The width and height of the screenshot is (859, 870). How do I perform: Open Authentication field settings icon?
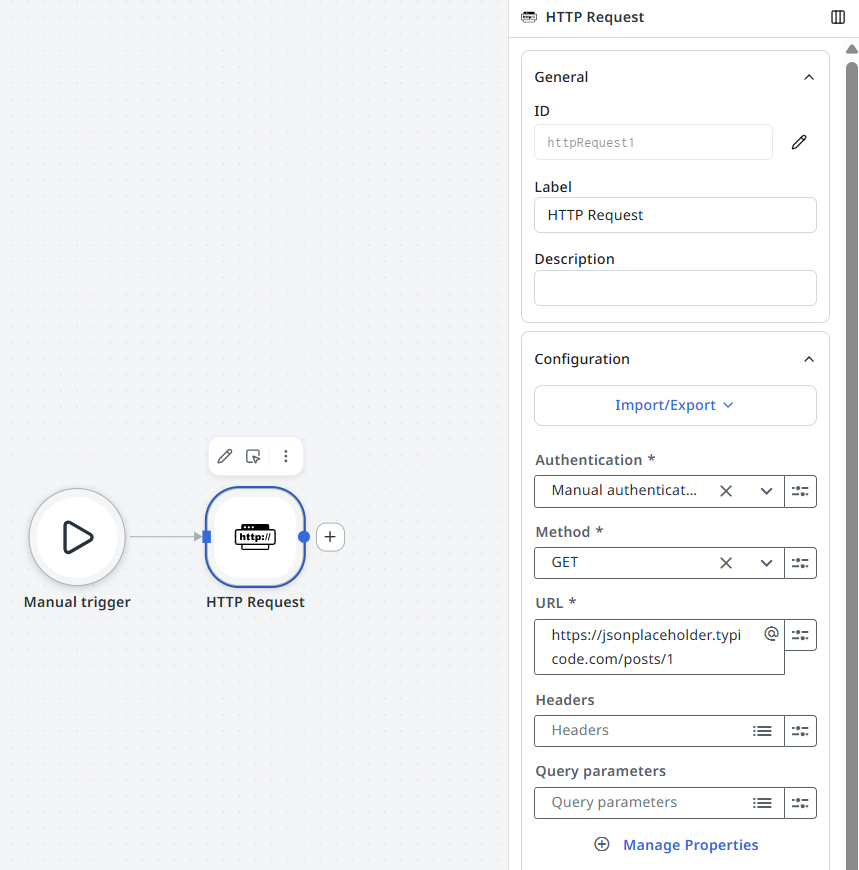tap(800, 491)
